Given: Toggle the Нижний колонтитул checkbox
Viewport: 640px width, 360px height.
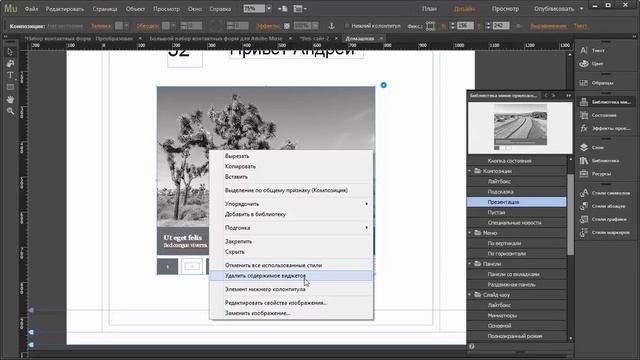Looking at the screenshot, I should [347, 26].
